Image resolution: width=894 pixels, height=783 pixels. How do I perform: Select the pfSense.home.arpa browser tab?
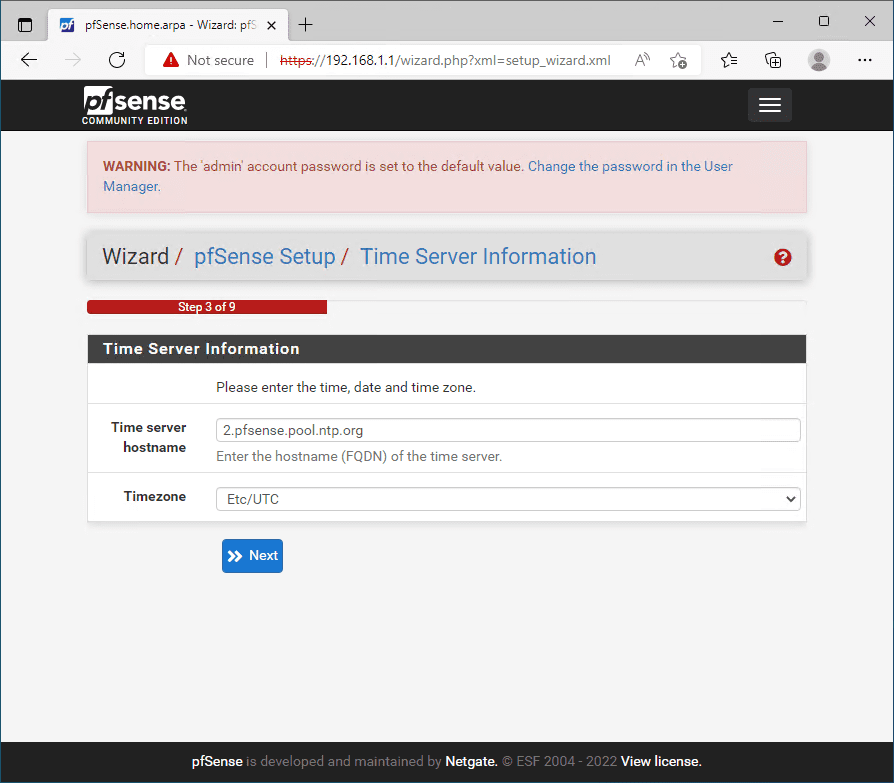pyautogui.click(x=160, y=25)
